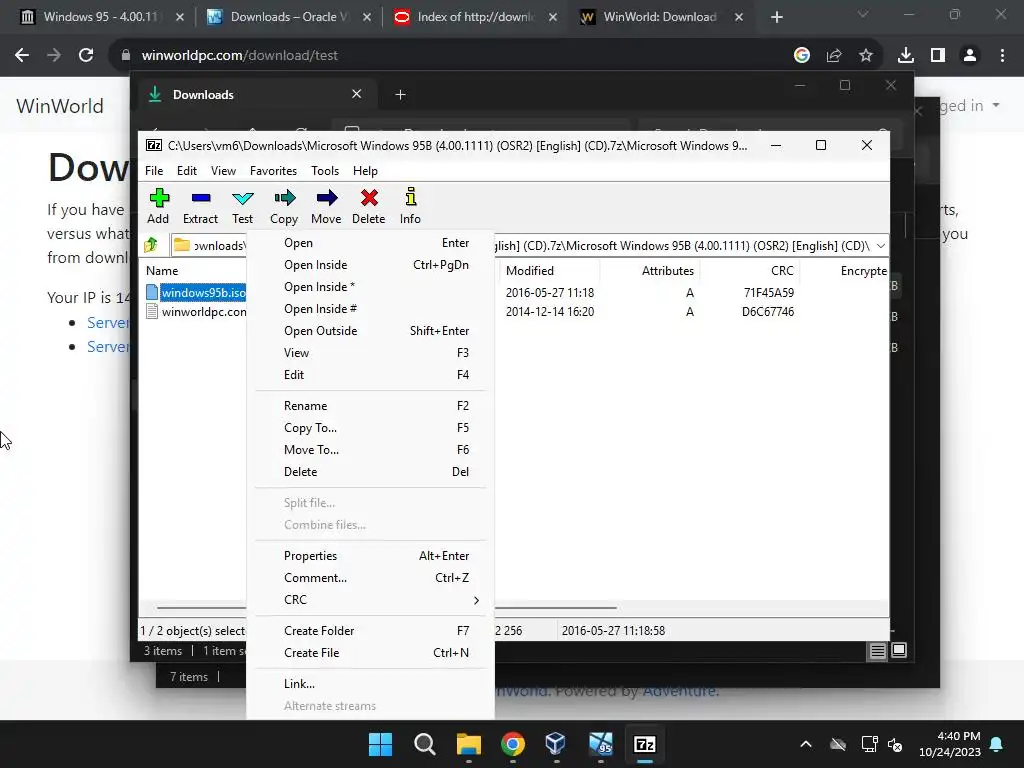This screenshot has height=768, width=1024.
Task: Select the winworldpc.com text file icon
Action: point(152,312)
